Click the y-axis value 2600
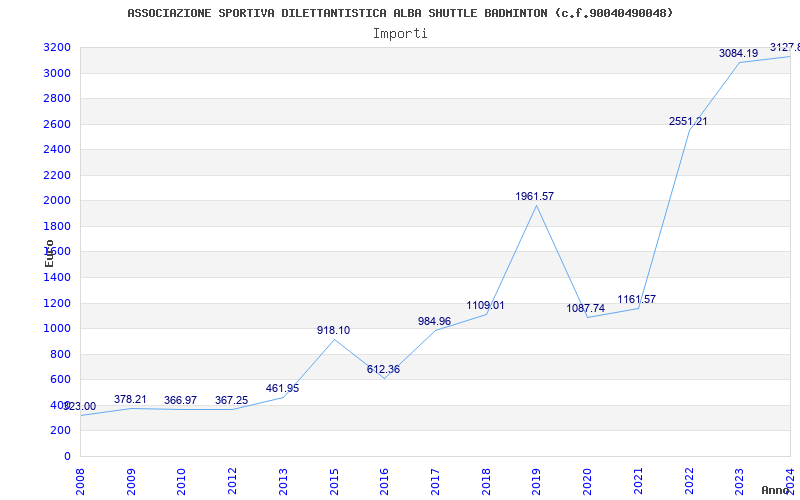 (x=57, y=124)
